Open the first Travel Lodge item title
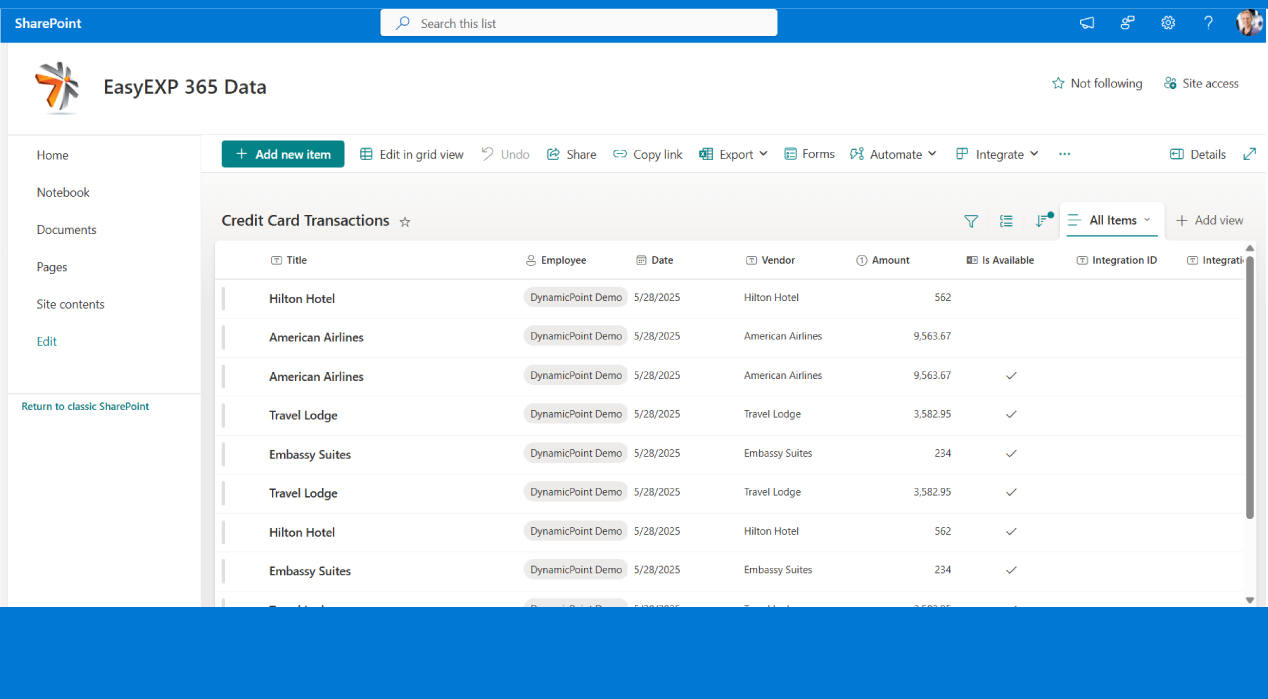The height and width of the screenshot is (699, 1268). pos(303,415)
